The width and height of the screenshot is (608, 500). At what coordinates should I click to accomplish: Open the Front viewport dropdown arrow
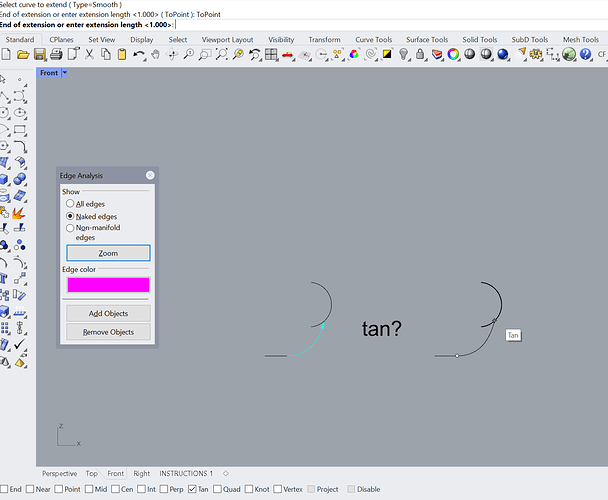(x=65, y=73)
